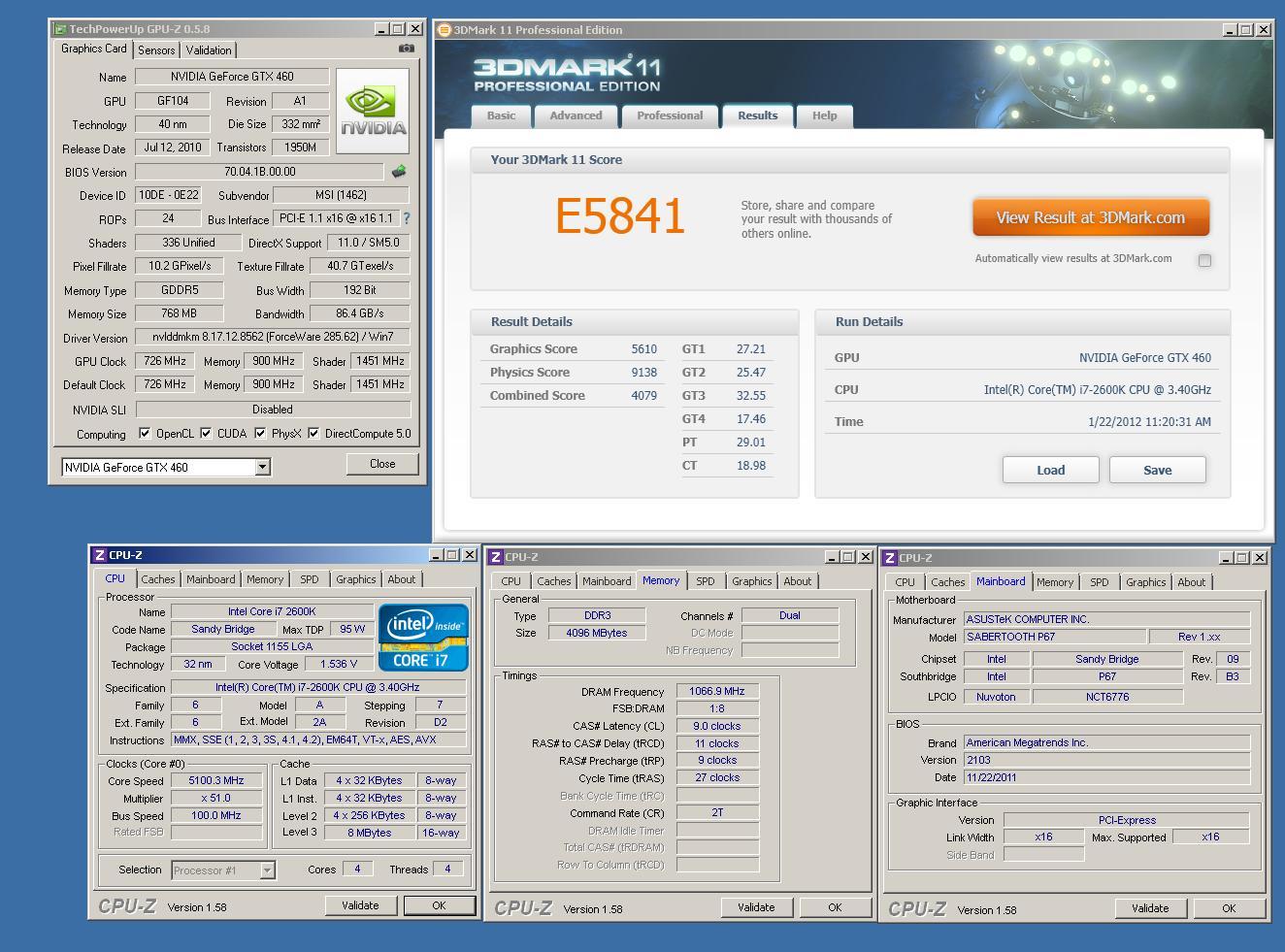
Task: Toggle the OpenCL checkbox
Action: coord(145,434)
